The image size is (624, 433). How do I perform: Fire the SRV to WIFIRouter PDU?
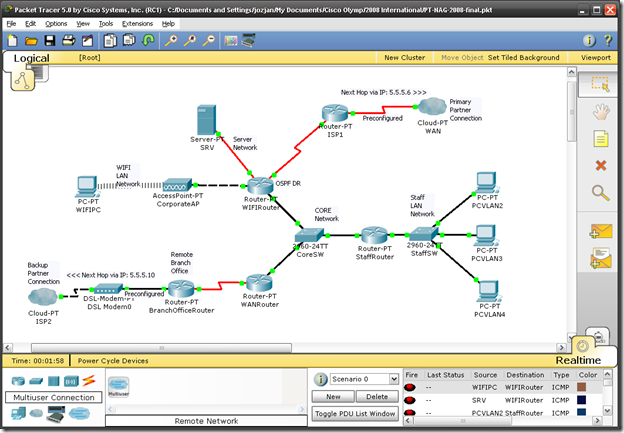410,400
